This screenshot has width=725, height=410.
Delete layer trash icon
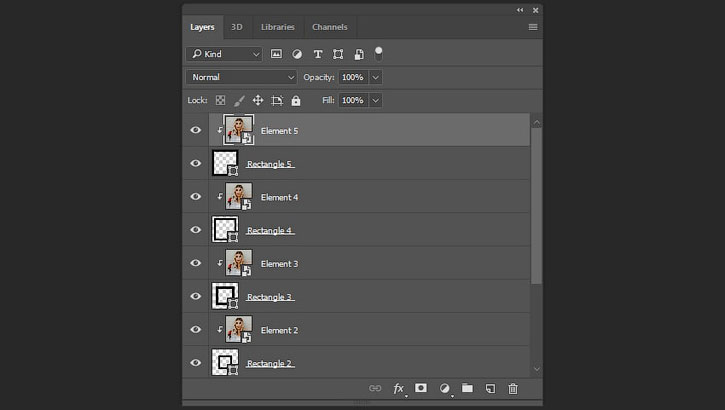[513, 388]
